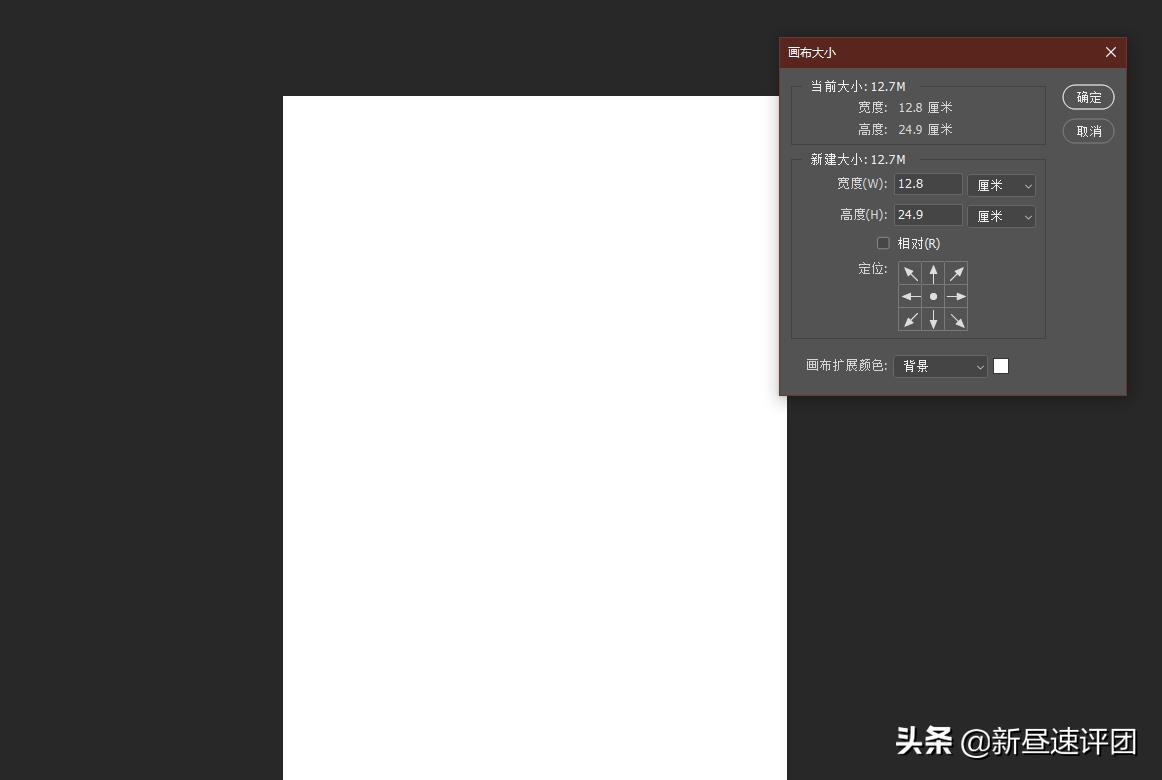
Task: Set canvas anchor to bottom-left arrow
Action: pos(910,319)
